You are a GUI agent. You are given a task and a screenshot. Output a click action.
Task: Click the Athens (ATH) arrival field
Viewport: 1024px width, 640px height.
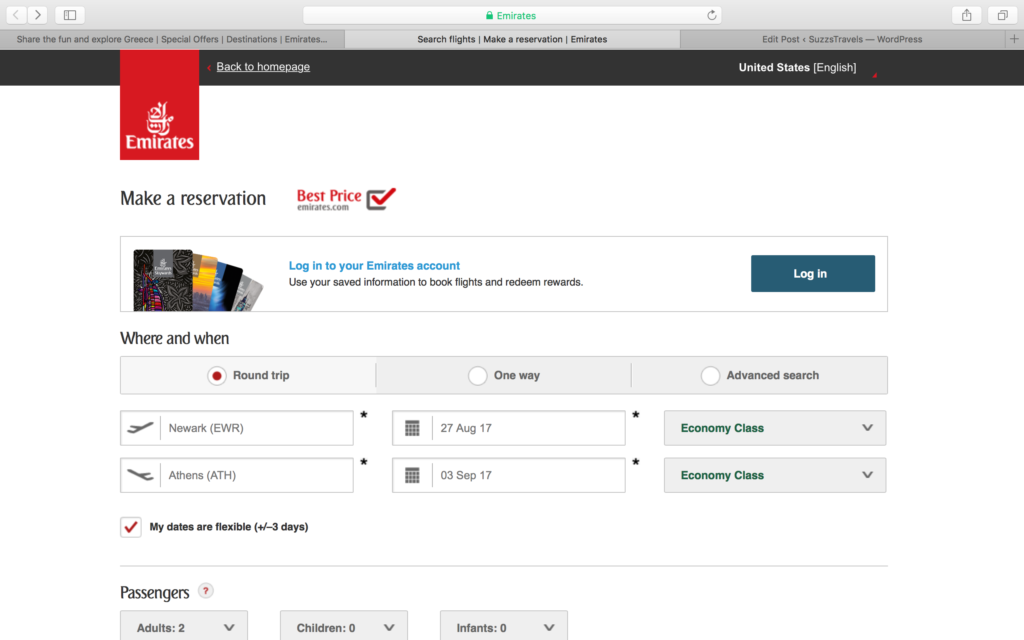tap(236, 475)
